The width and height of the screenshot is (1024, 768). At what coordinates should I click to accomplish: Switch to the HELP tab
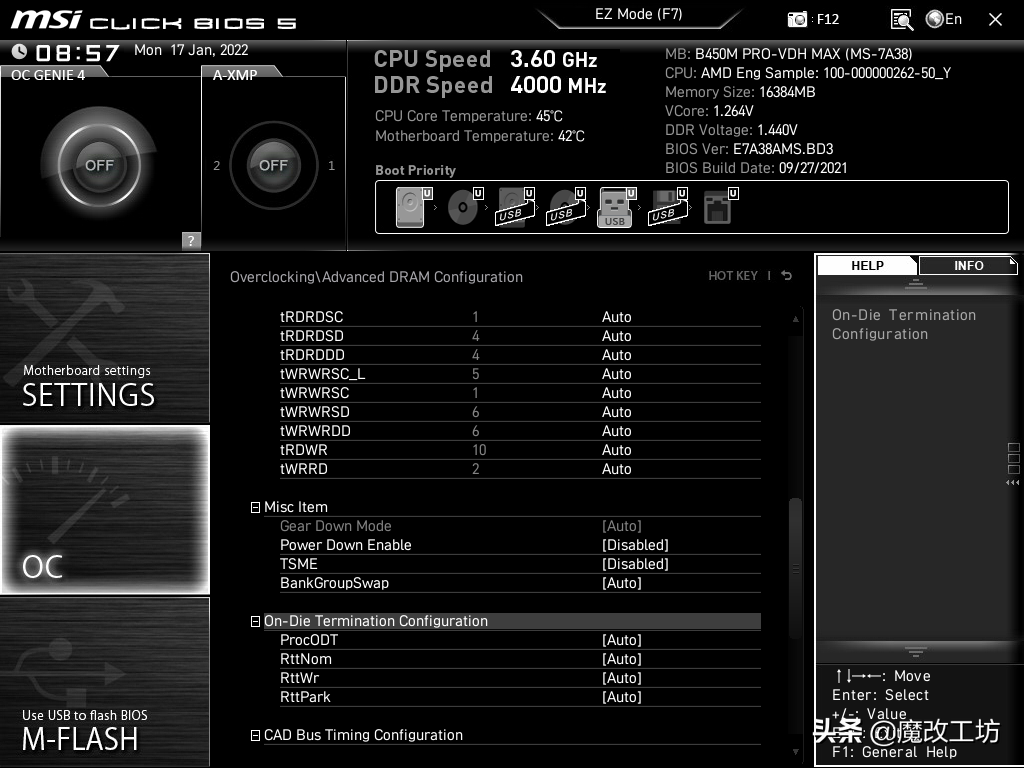[867, 265]
